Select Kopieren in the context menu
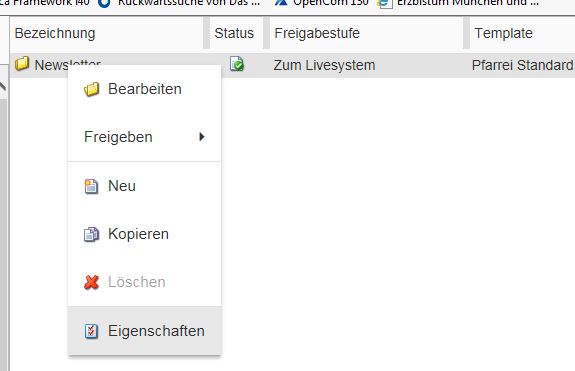This screenshot has height=371, width=575. pyautogui.click(x=144, y=234)
